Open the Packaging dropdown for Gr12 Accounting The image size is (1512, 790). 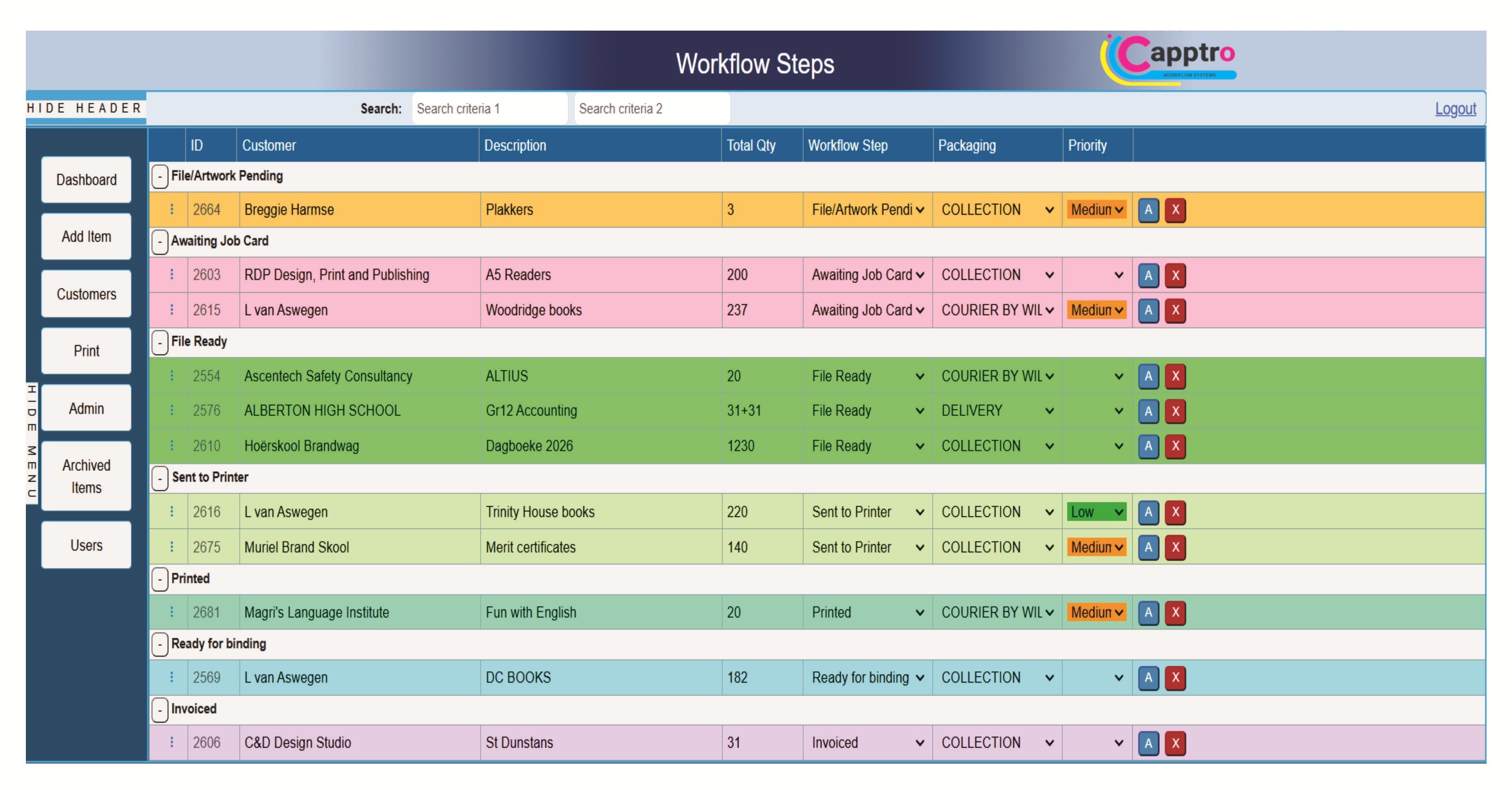(996, 411)
